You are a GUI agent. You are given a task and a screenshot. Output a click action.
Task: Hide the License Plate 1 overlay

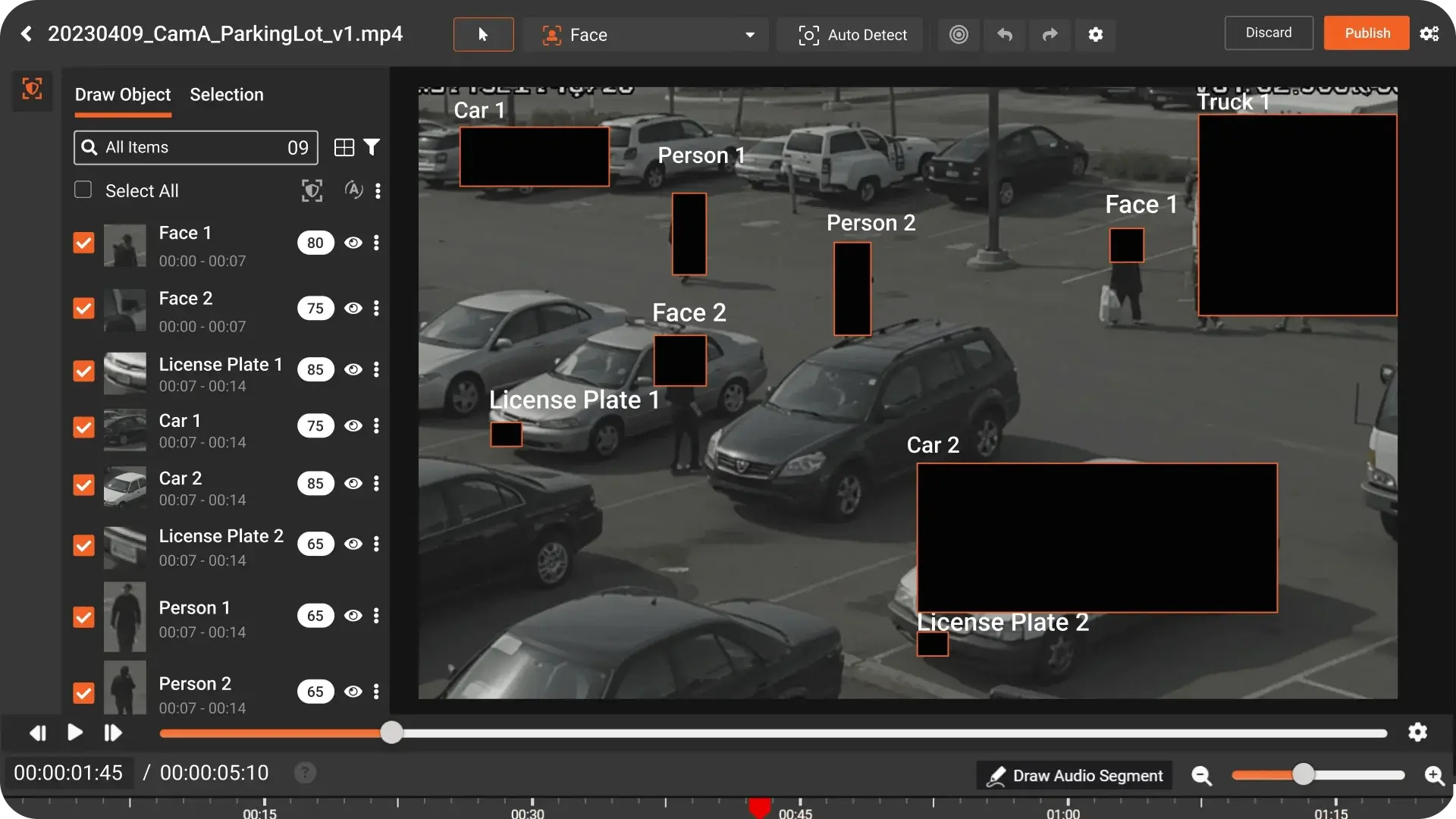pos(353,369)
